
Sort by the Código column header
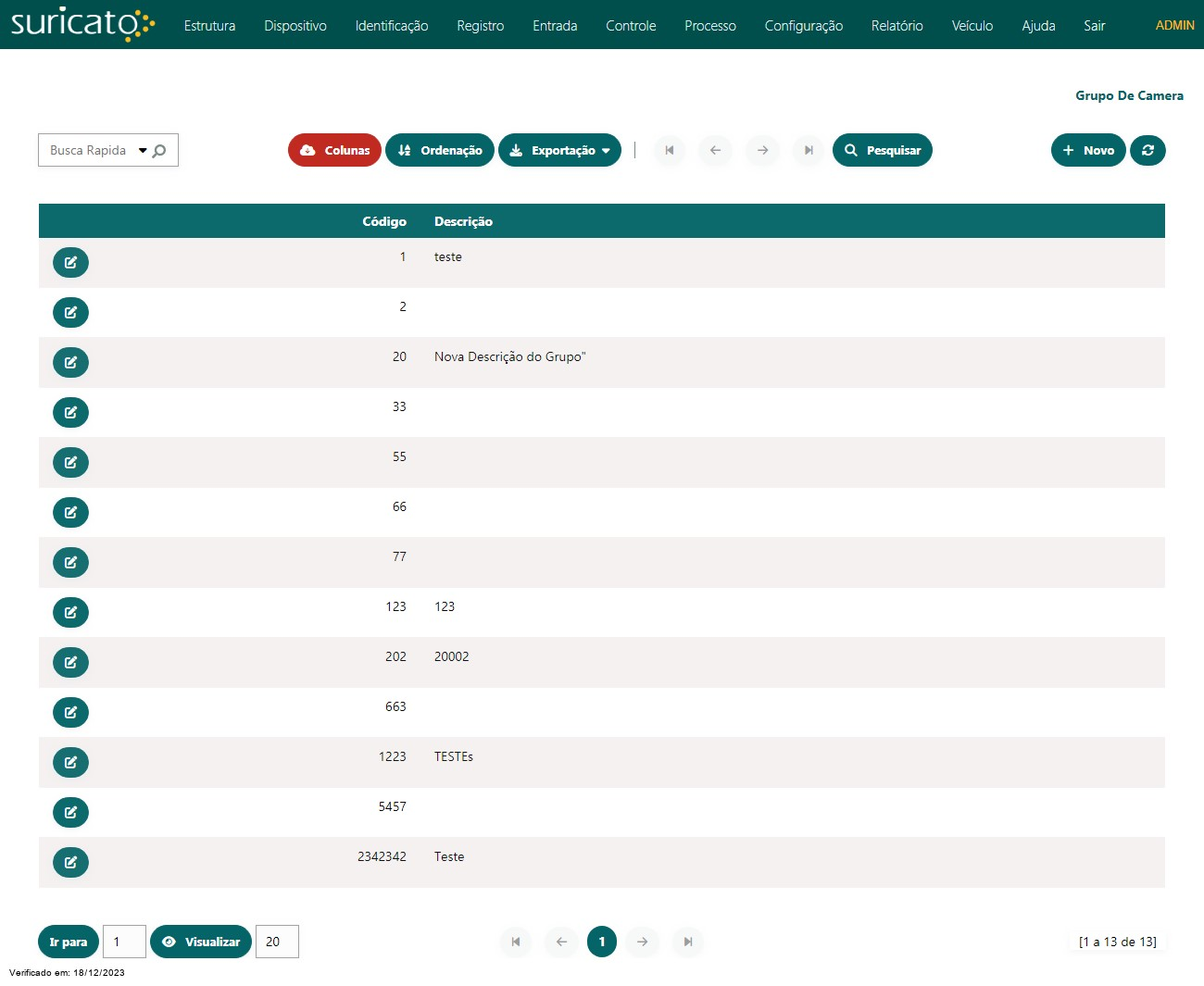383,221
